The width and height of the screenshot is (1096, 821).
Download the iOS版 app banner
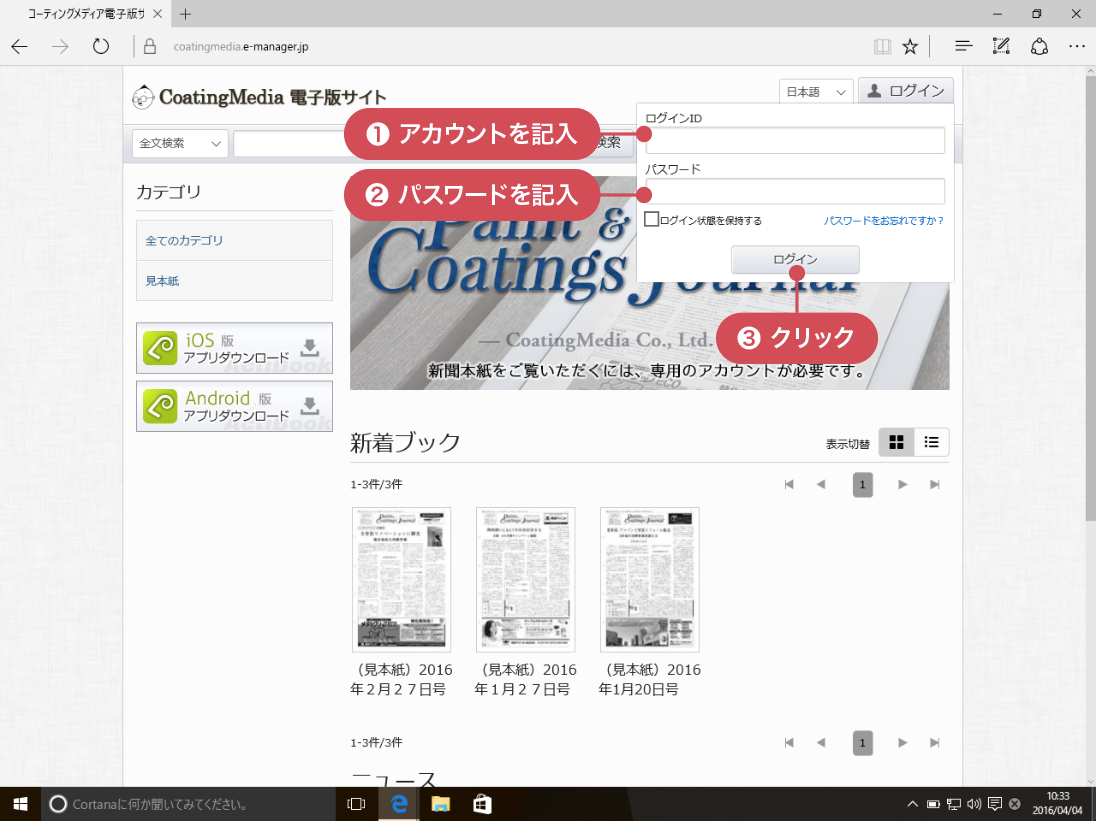(x=234, y=348)
